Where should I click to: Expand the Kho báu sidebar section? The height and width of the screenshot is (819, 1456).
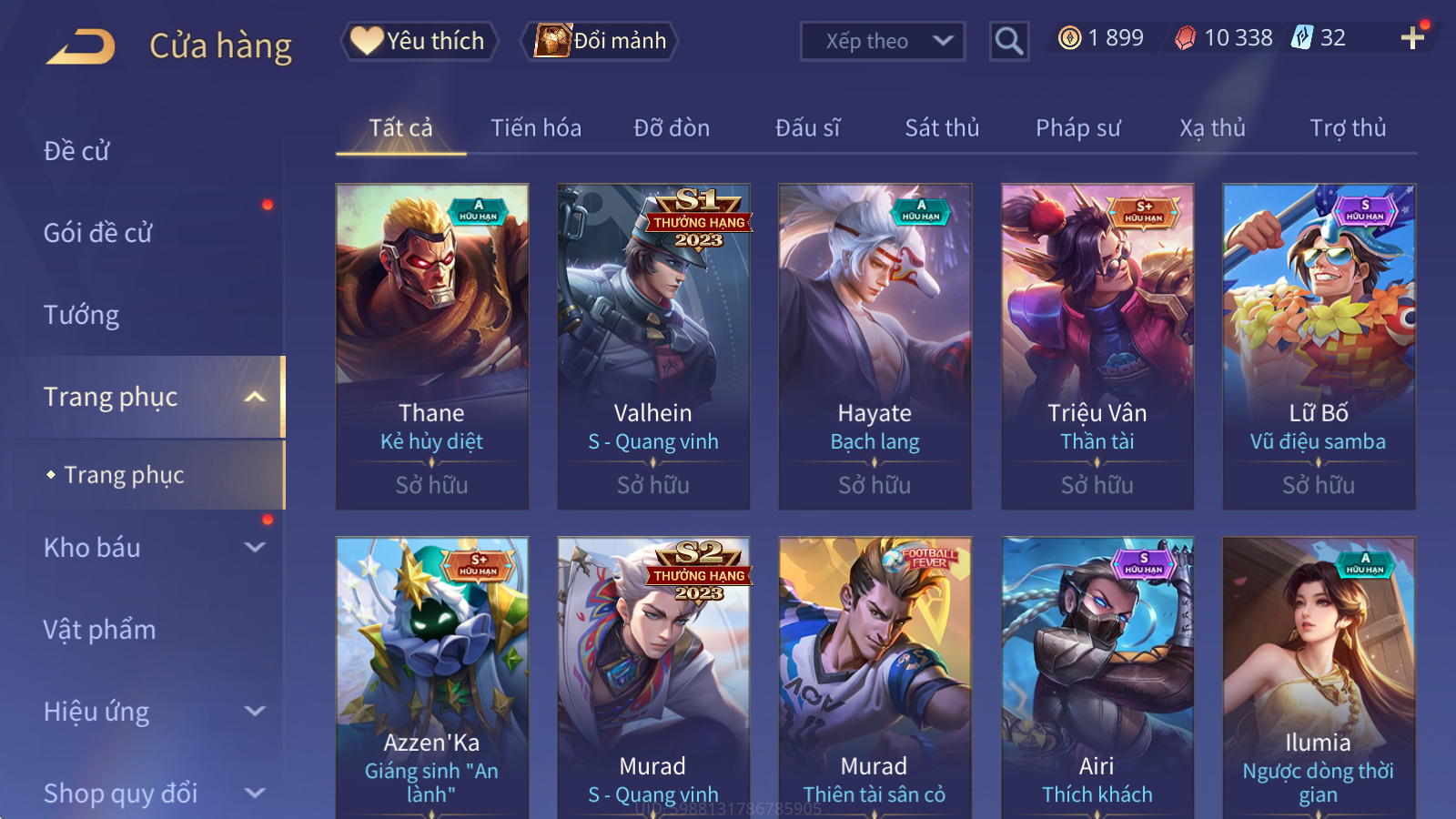[x=255, y=548]
